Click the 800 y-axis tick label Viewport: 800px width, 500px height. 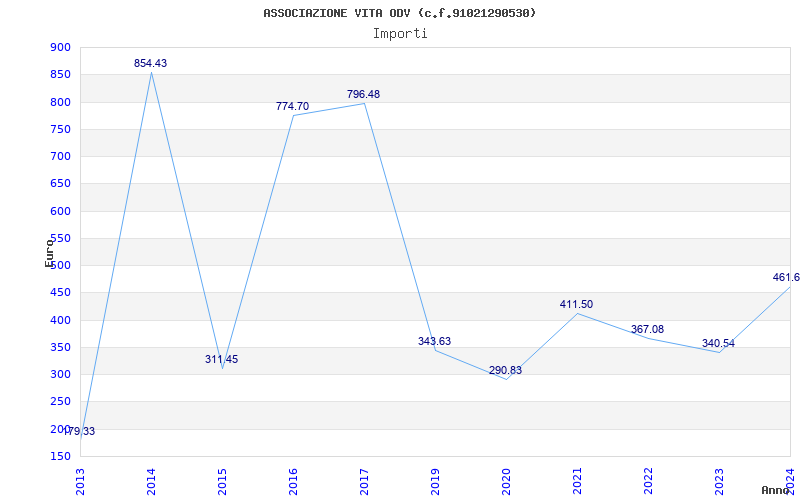coord(60,102)
